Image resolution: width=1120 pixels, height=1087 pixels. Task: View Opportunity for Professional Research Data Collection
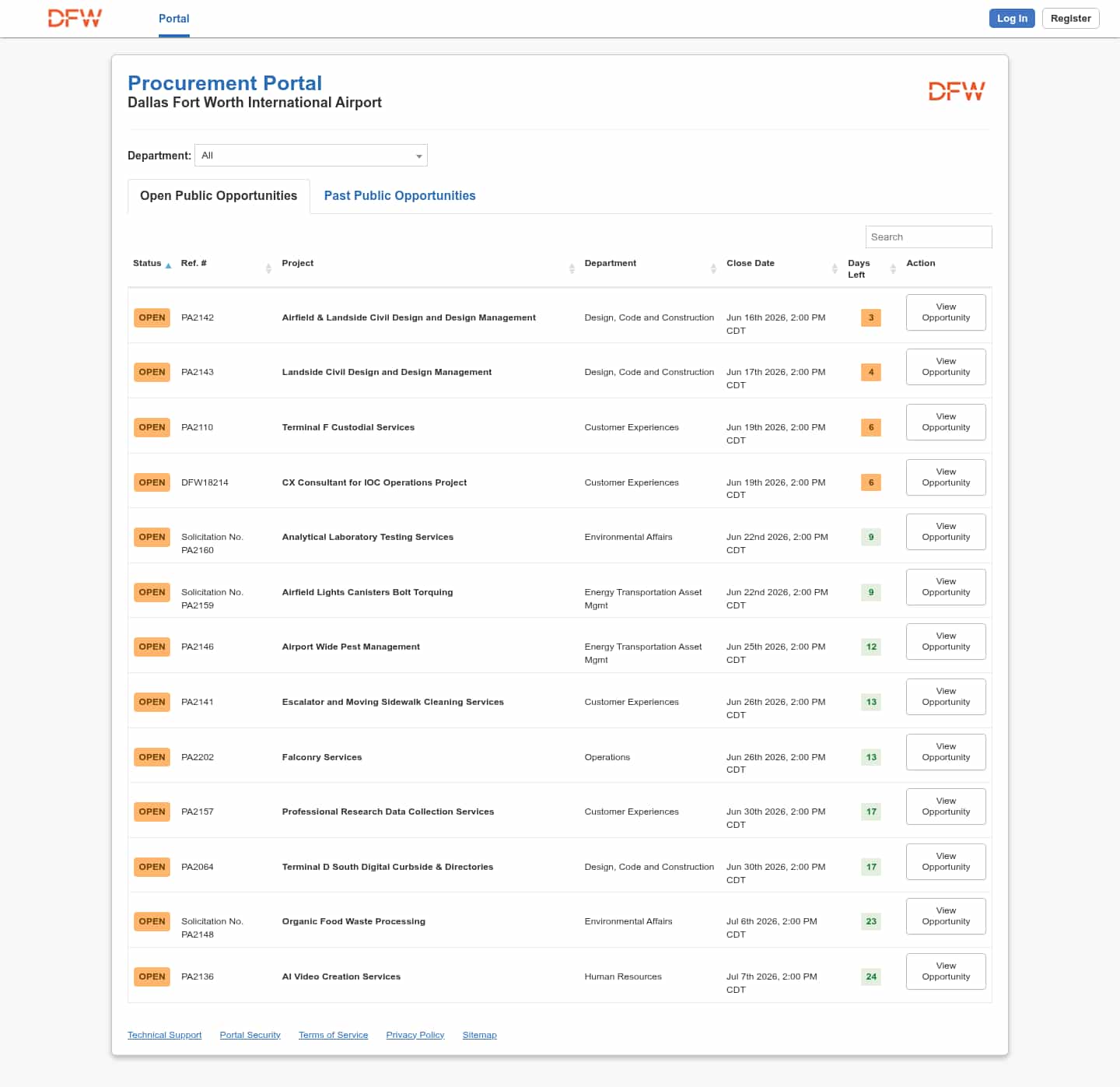coord(946,806)
